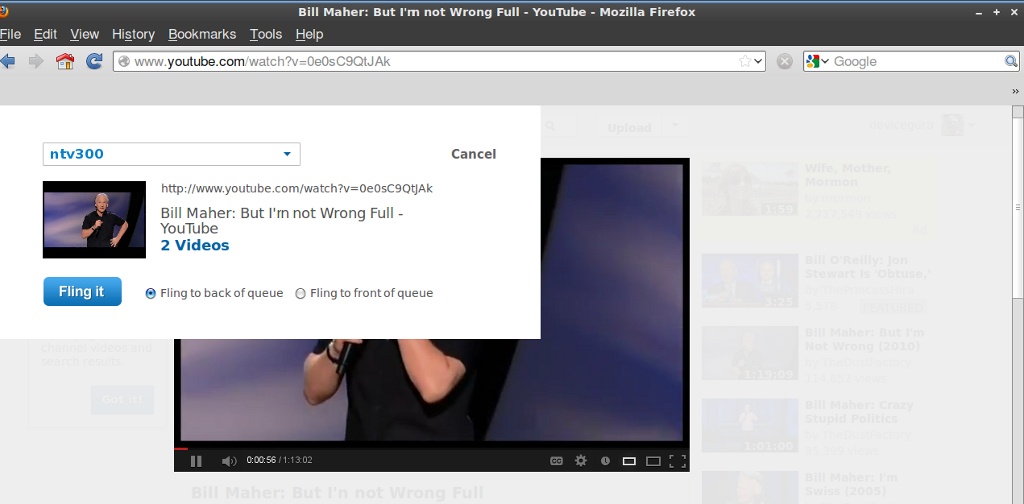This screenshot has height=504, width=1024.
Task: Click the Firefox Home button
Action: pos(65,62)
